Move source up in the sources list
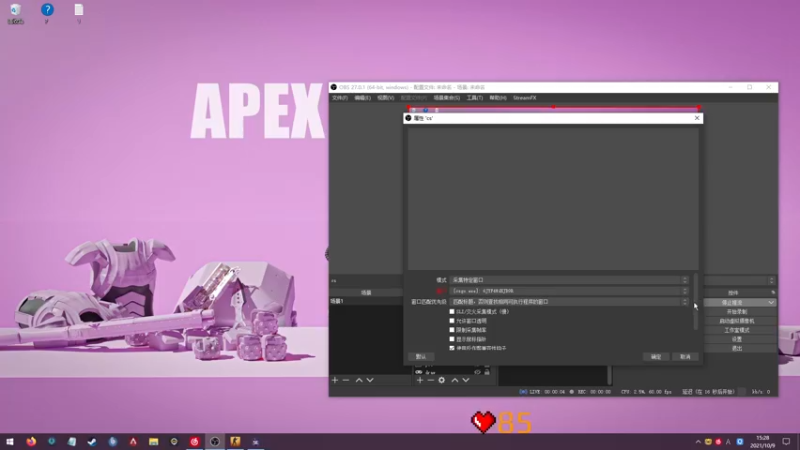800x450 pixels. pyautogui.click(x=455, y=380)
